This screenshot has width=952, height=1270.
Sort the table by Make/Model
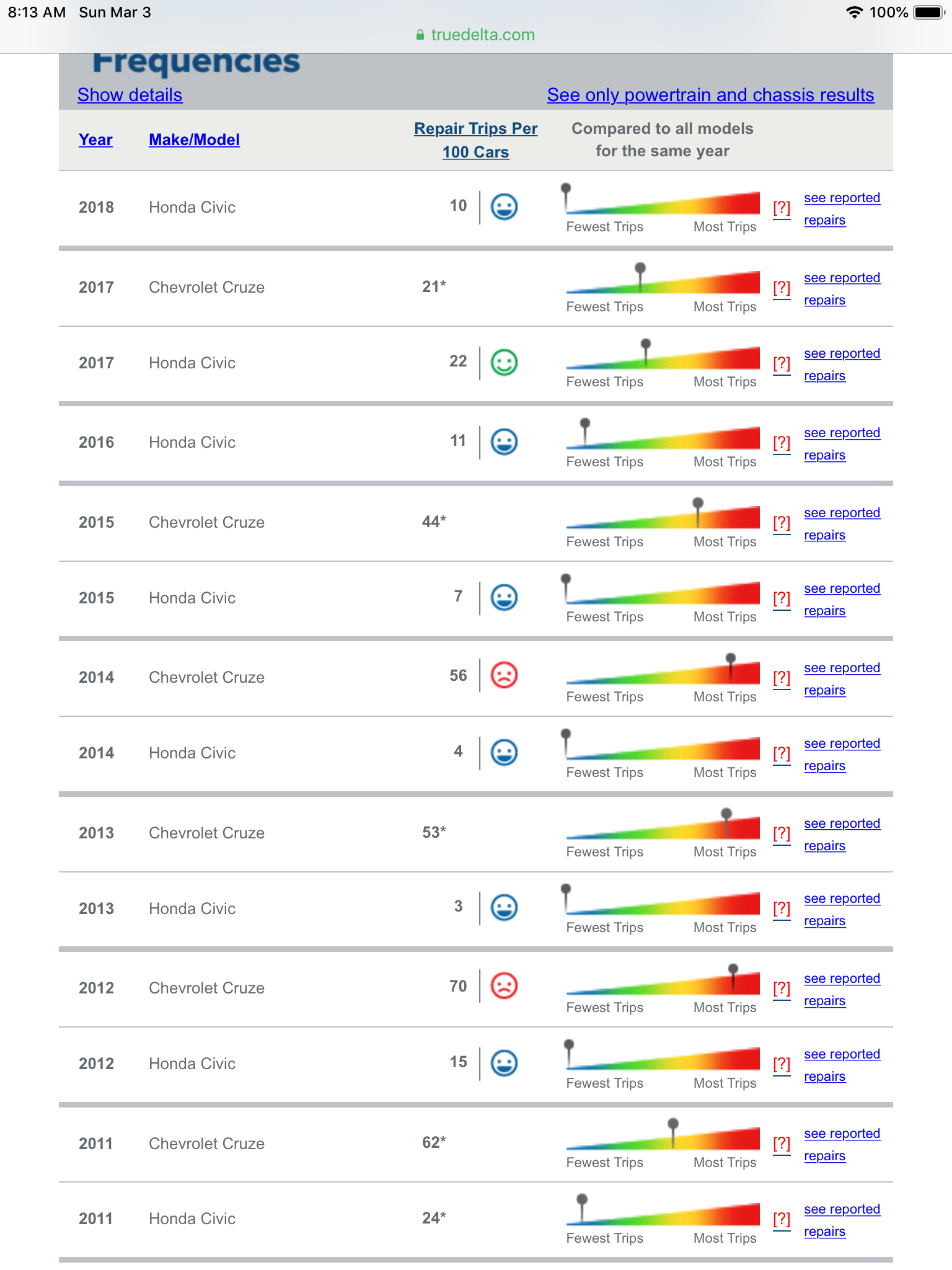point(194,140)
